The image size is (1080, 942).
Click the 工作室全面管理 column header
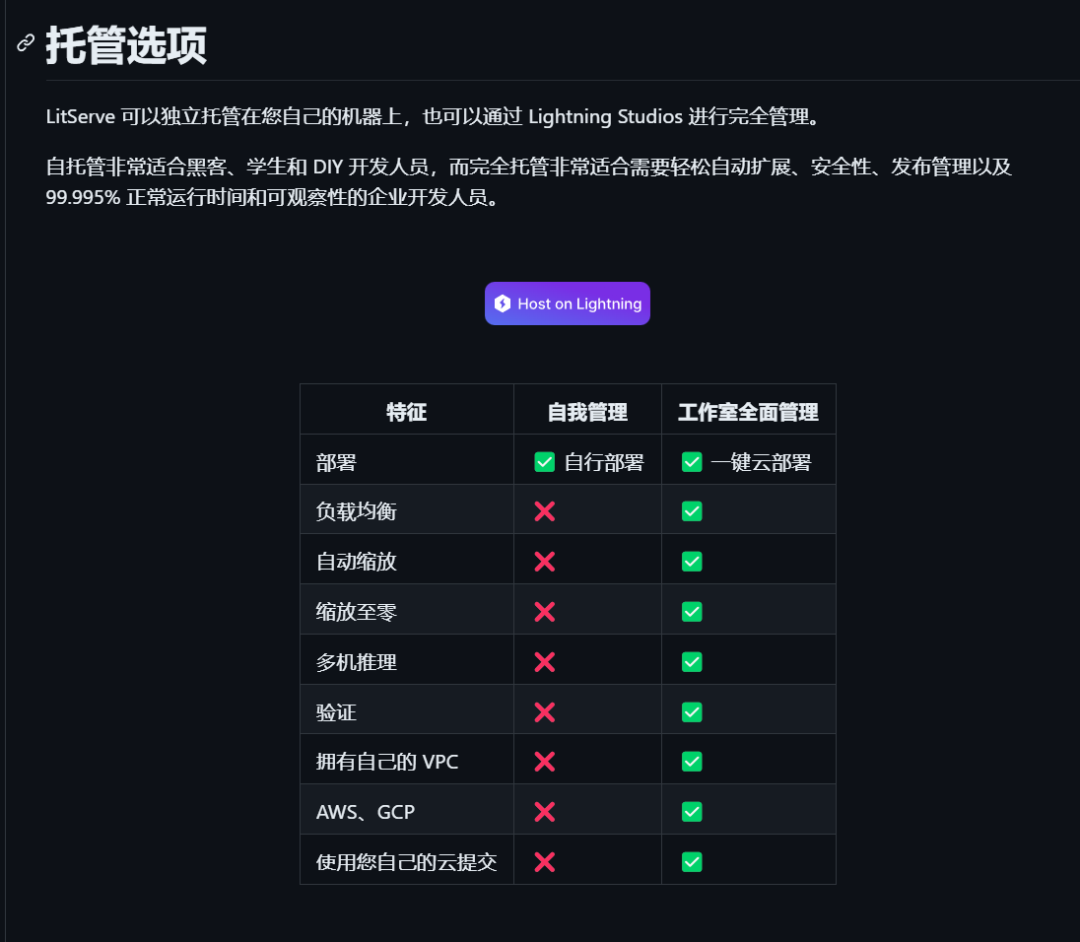[x=748, y=412]
